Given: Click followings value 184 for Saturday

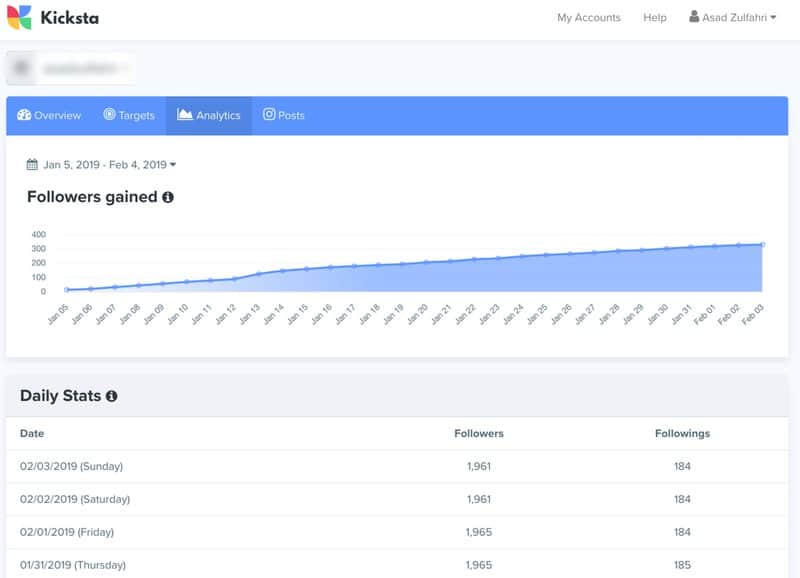Looking at the screenshot, I should [x=682, y=499].
